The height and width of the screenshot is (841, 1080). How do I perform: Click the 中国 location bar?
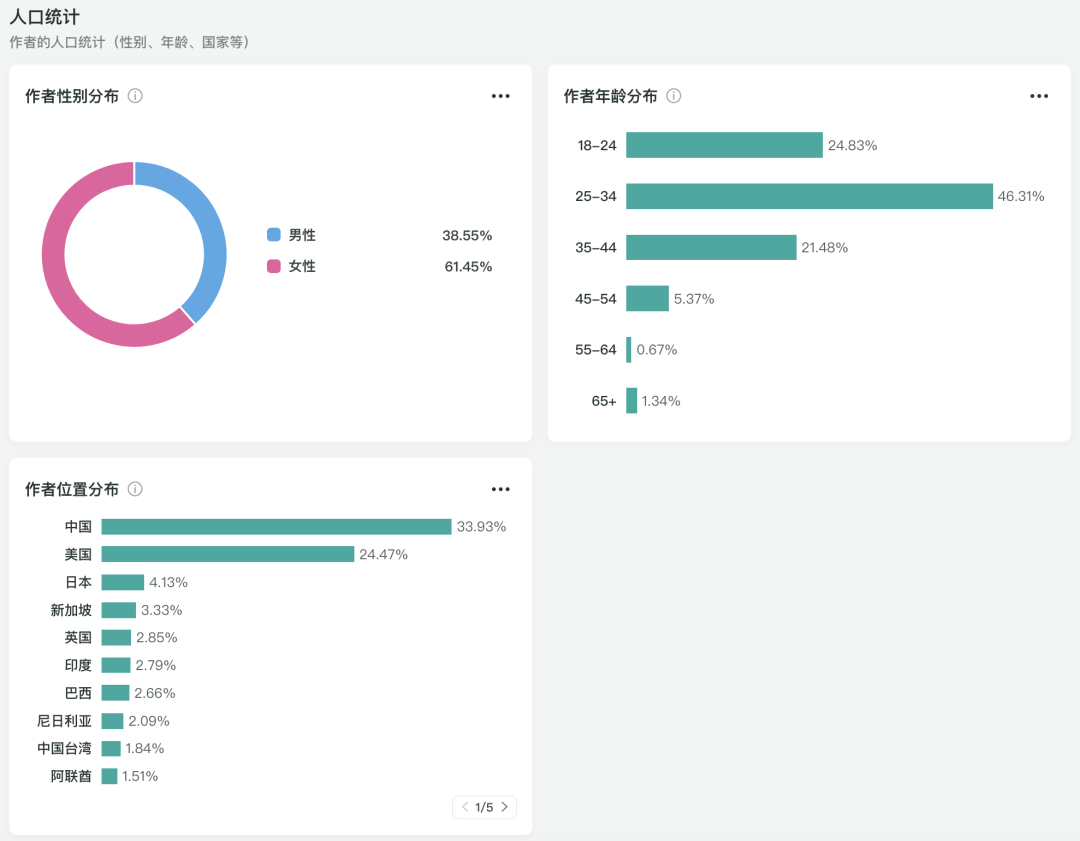(x=276, y=527)
